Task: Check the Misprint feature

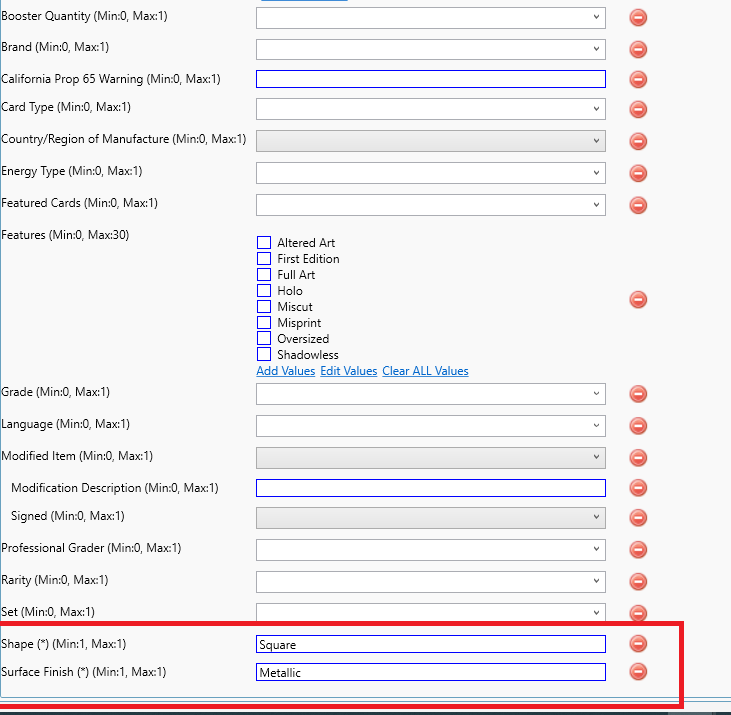Action: tap(264, 323)
